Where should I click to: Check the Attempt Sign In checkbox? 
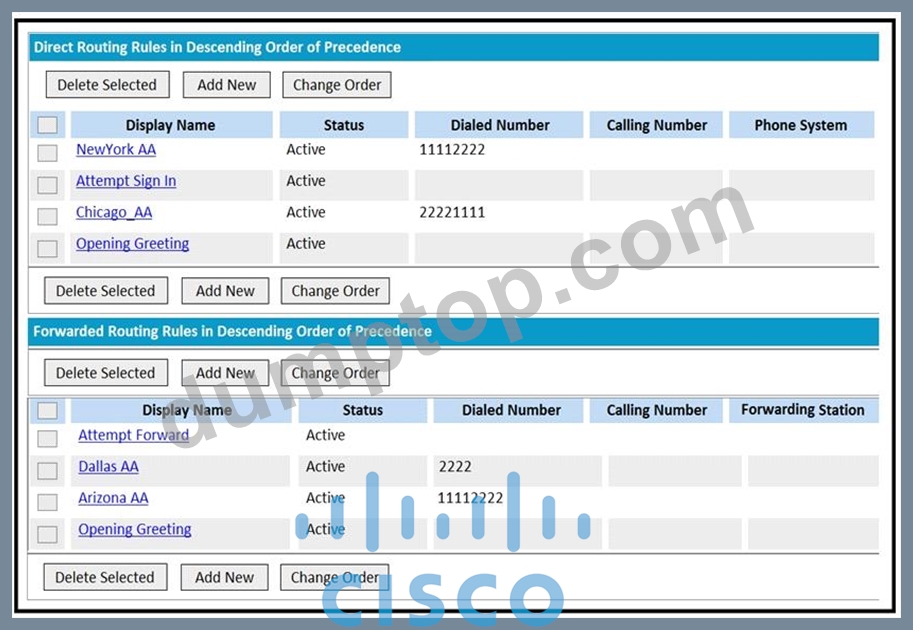[x=47, y=185]
